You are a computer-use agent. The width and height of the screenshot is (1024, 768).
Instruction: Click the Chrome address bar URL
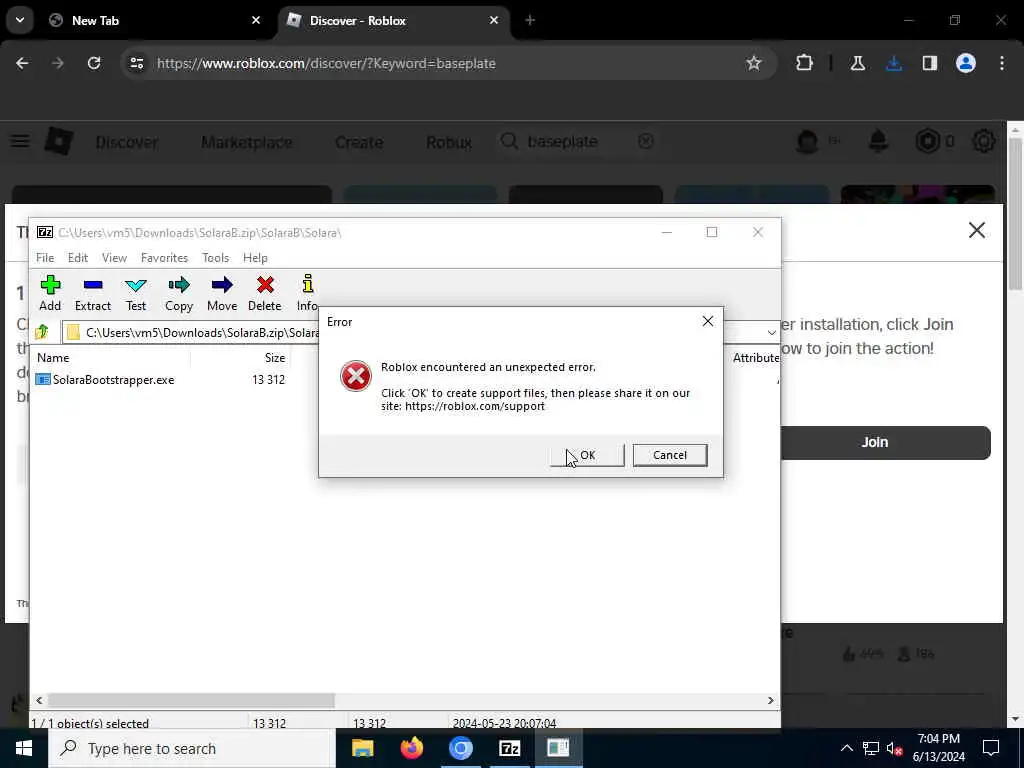327,63
